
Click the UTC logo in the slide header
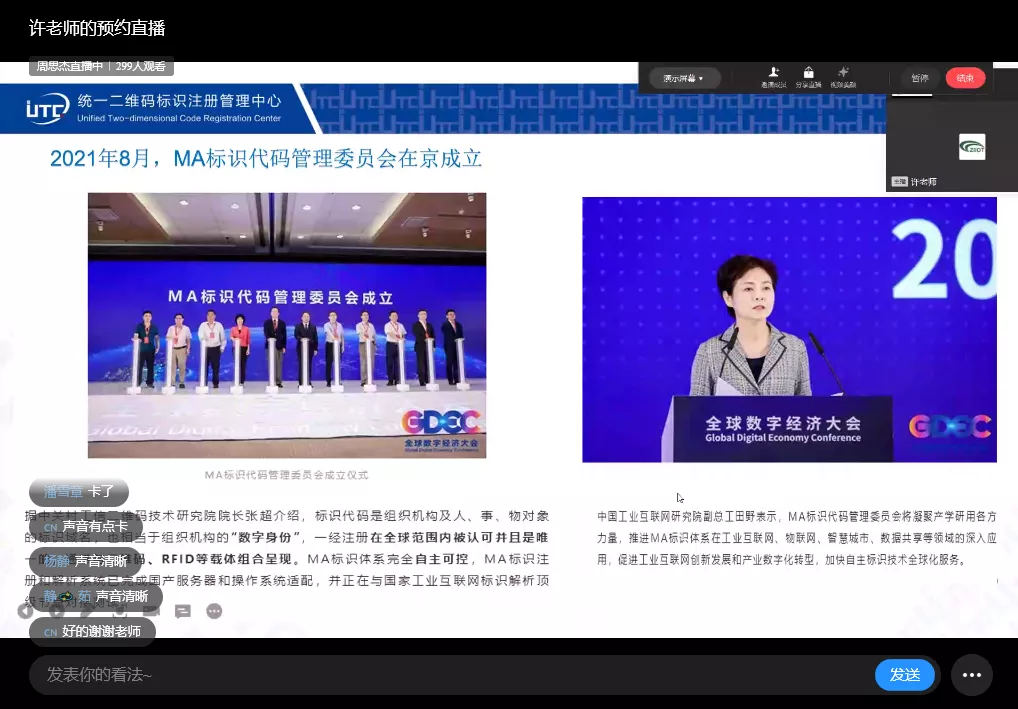click(47, 108)
